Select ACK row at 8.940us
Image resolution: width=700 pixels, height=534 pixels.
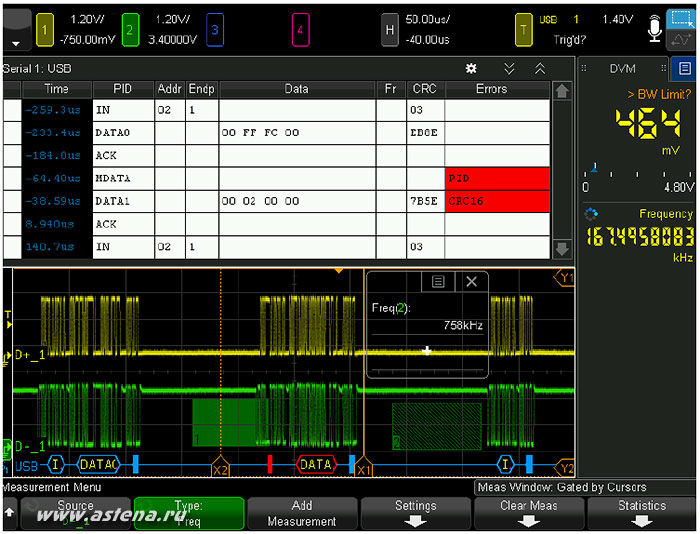[277, 224]
